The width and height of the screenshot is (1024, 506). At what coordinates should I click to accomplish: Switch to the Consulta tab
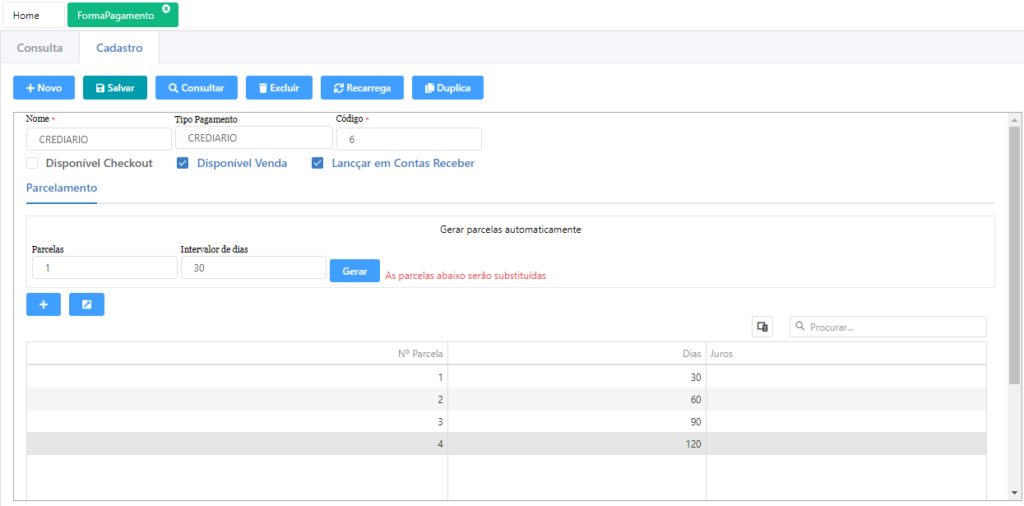pos(40,47)
